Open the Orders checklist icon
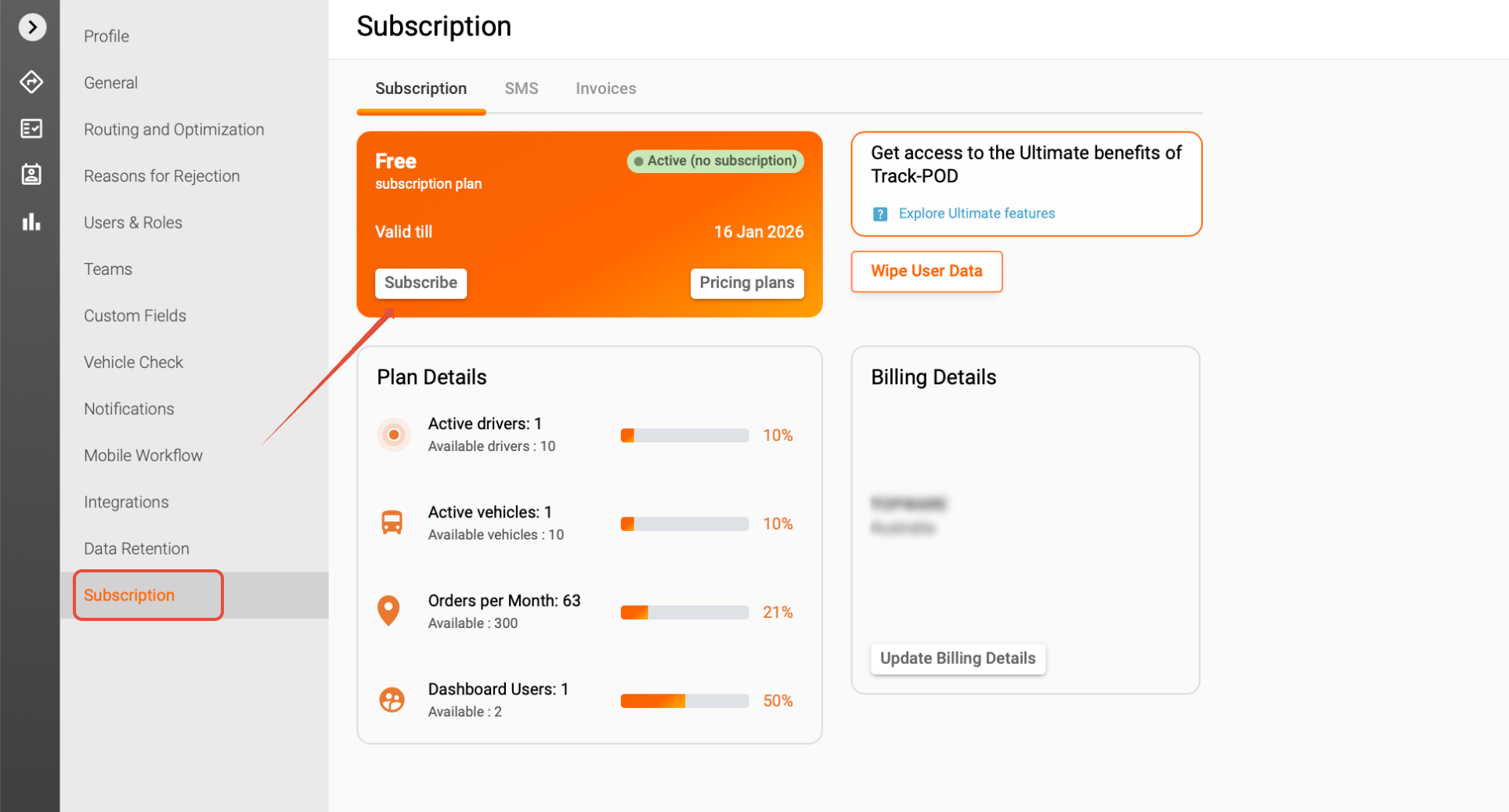Screen dimensions: 1509x812 pos(31,128)
